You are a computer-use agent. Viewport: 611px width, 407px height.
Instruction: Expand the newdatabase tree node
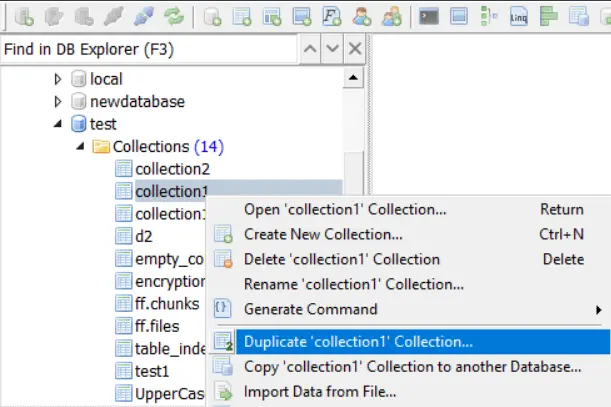click(57, 102)
